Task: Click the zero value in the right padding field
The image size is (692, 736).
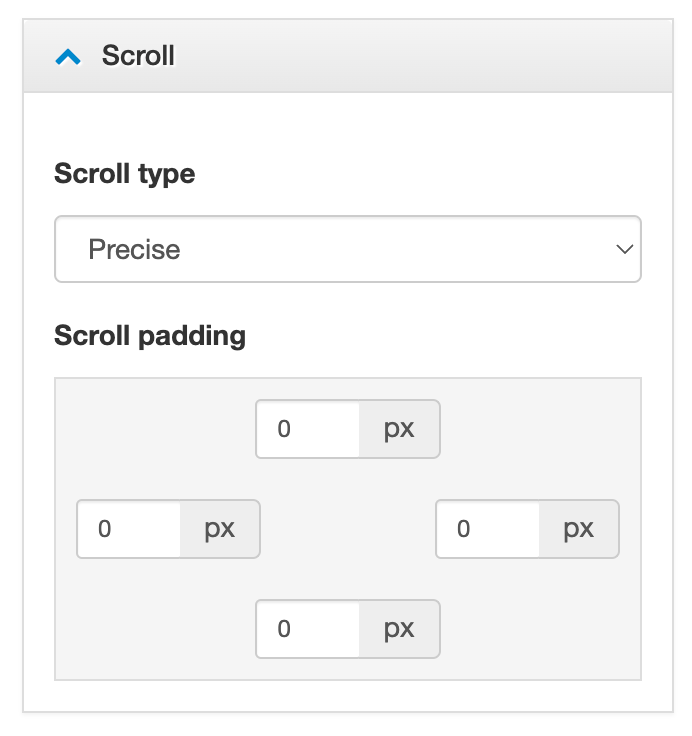Action: (x=463, y=529)
